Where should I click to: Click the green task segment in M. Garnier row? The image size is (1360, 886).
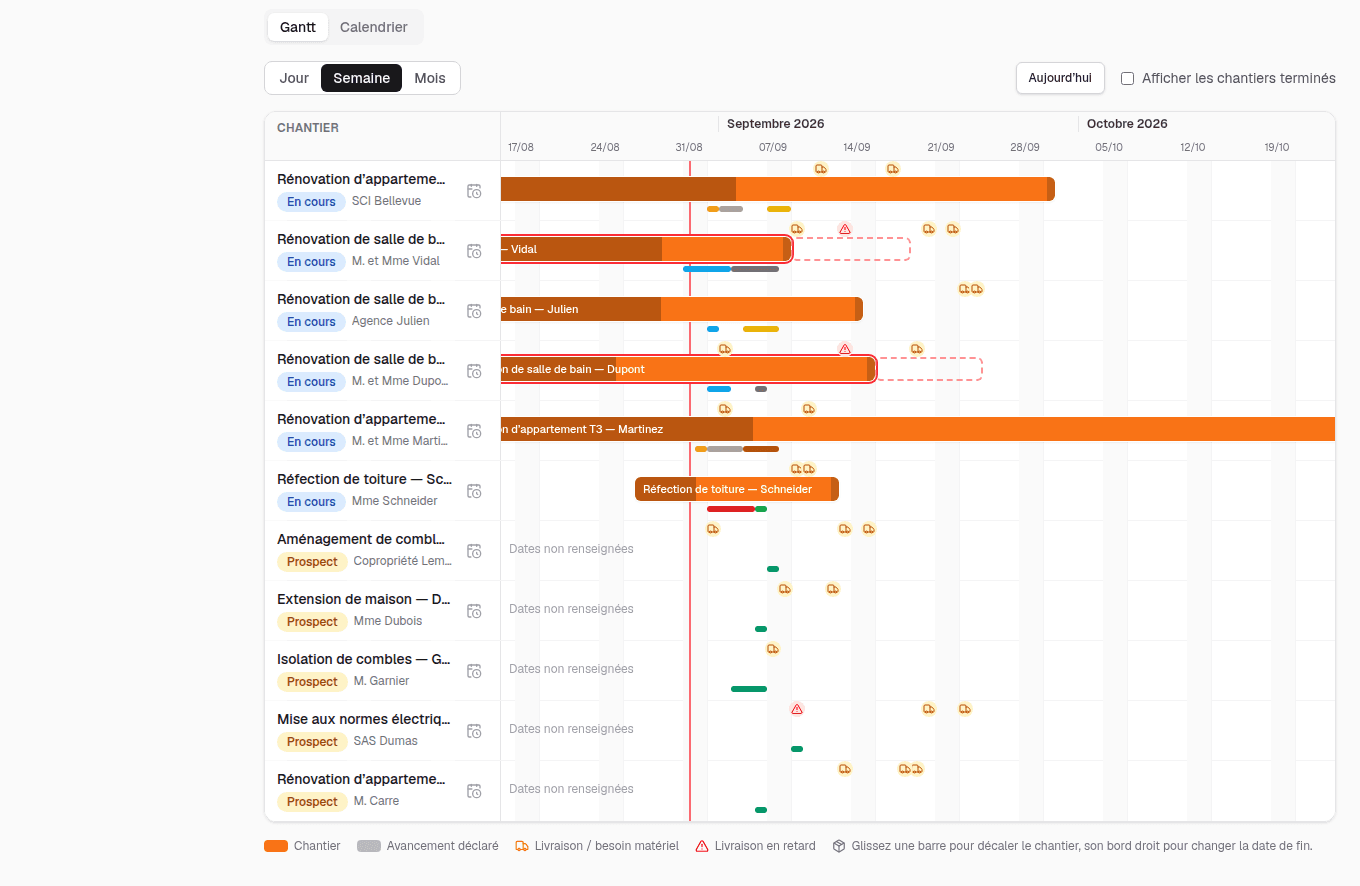[x=749, y=689]
